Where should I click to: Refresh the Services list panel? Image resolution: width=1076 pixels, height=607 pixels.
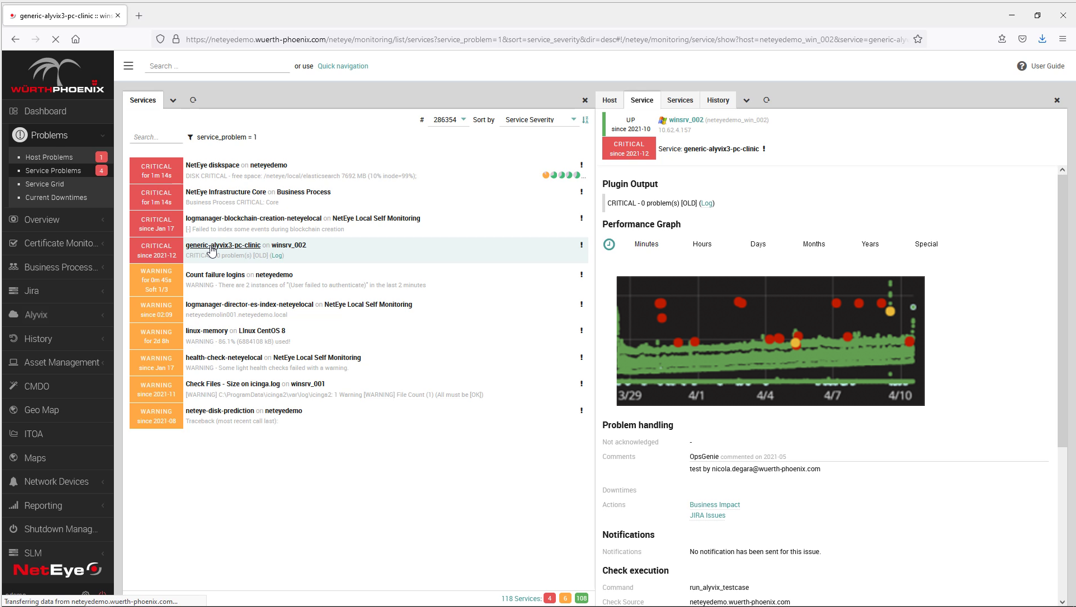[193, 100]
